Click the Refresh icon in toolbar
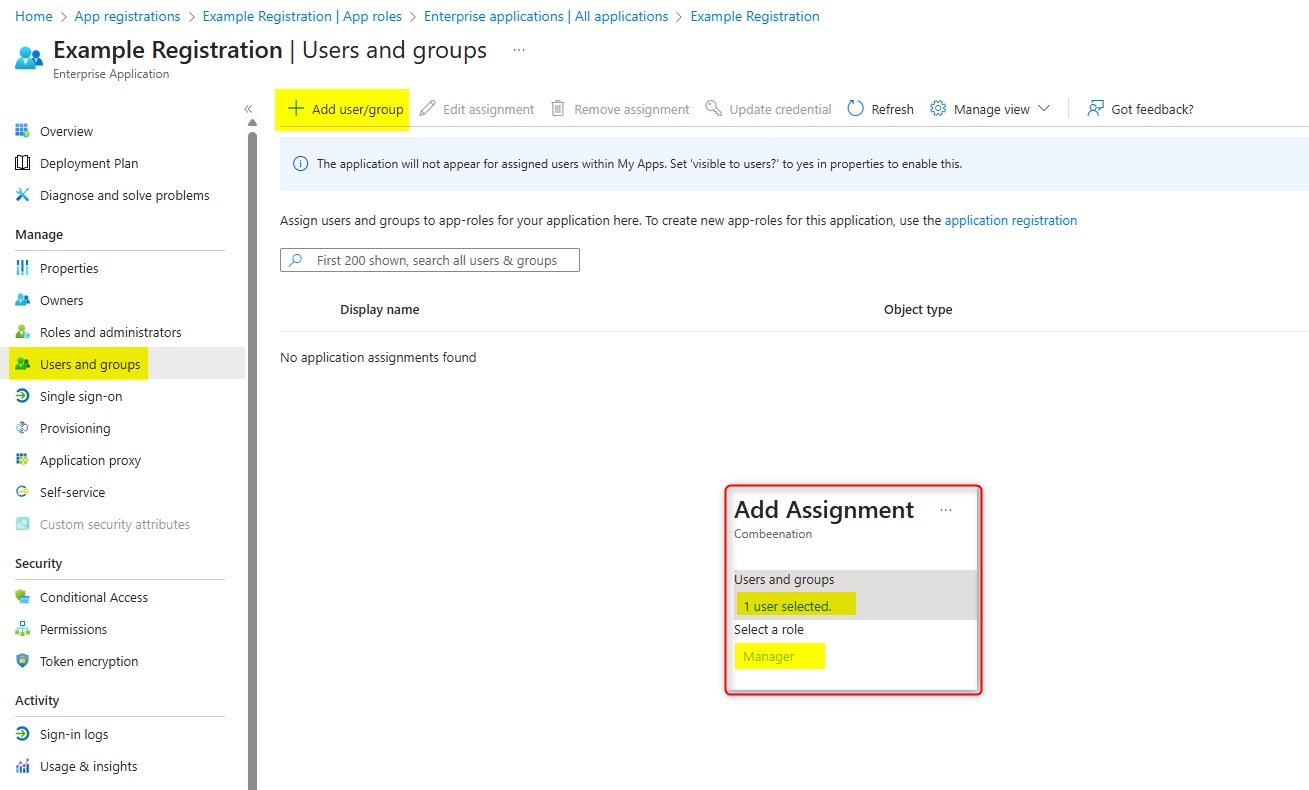This screenshot has width=1309, height=790. [856, 109]
